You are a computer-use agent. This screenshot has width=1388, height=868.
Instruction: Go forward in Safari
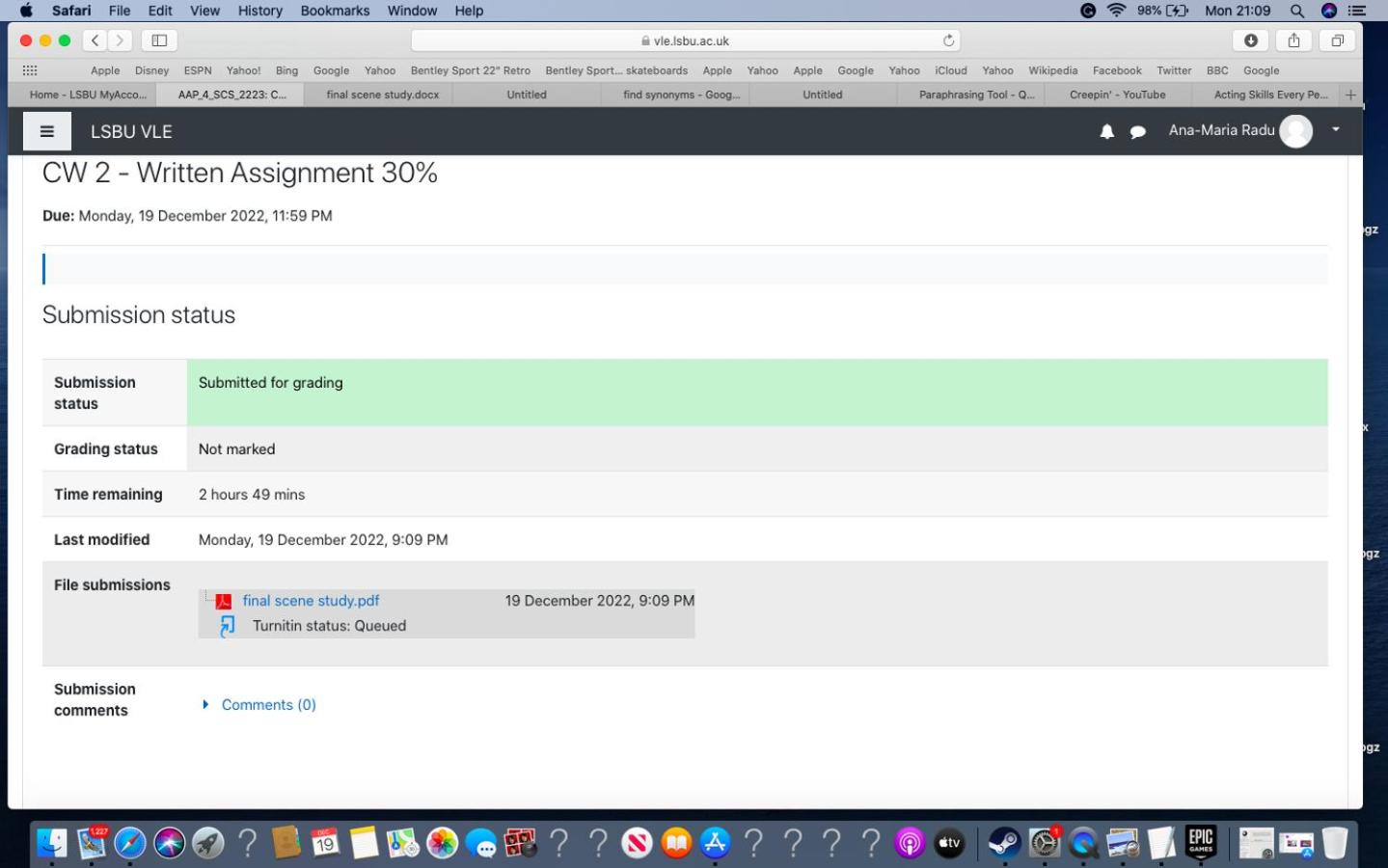(120, 41)
